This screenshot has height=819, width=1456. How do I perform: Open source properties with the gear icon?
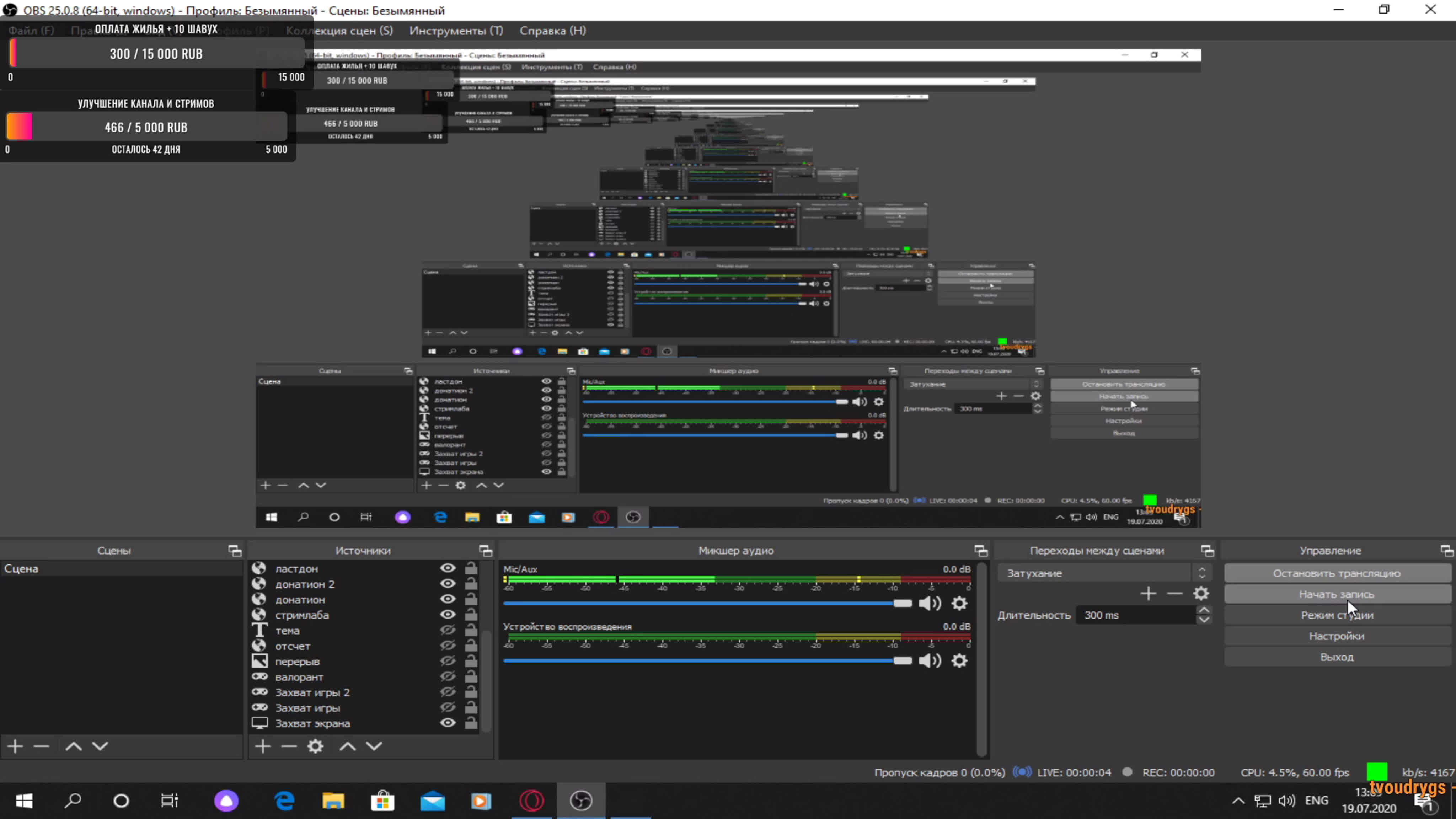tap(315, 746)
